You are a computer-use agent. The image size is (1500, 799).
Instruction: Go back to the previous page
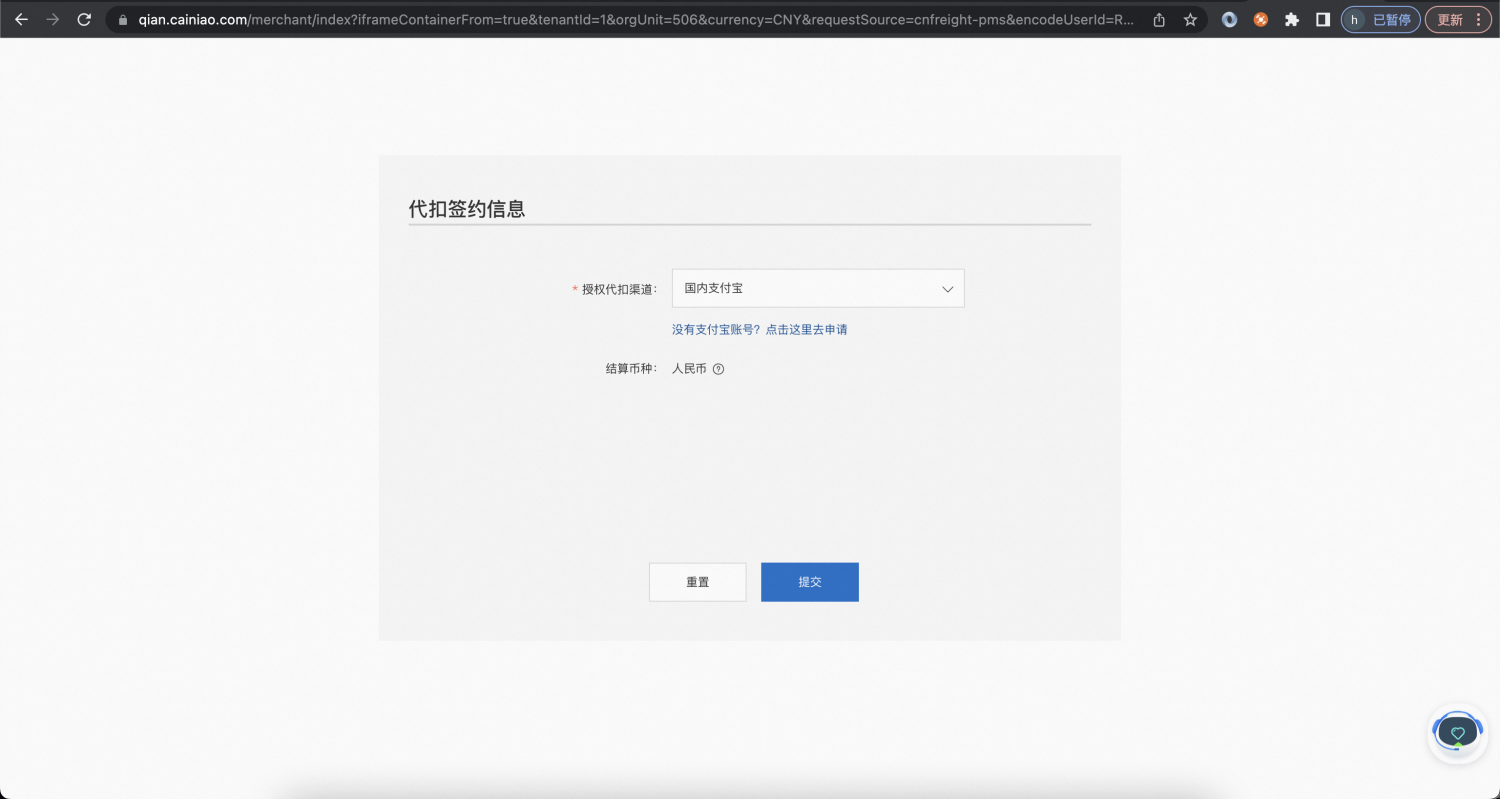(x=21, y=19)
